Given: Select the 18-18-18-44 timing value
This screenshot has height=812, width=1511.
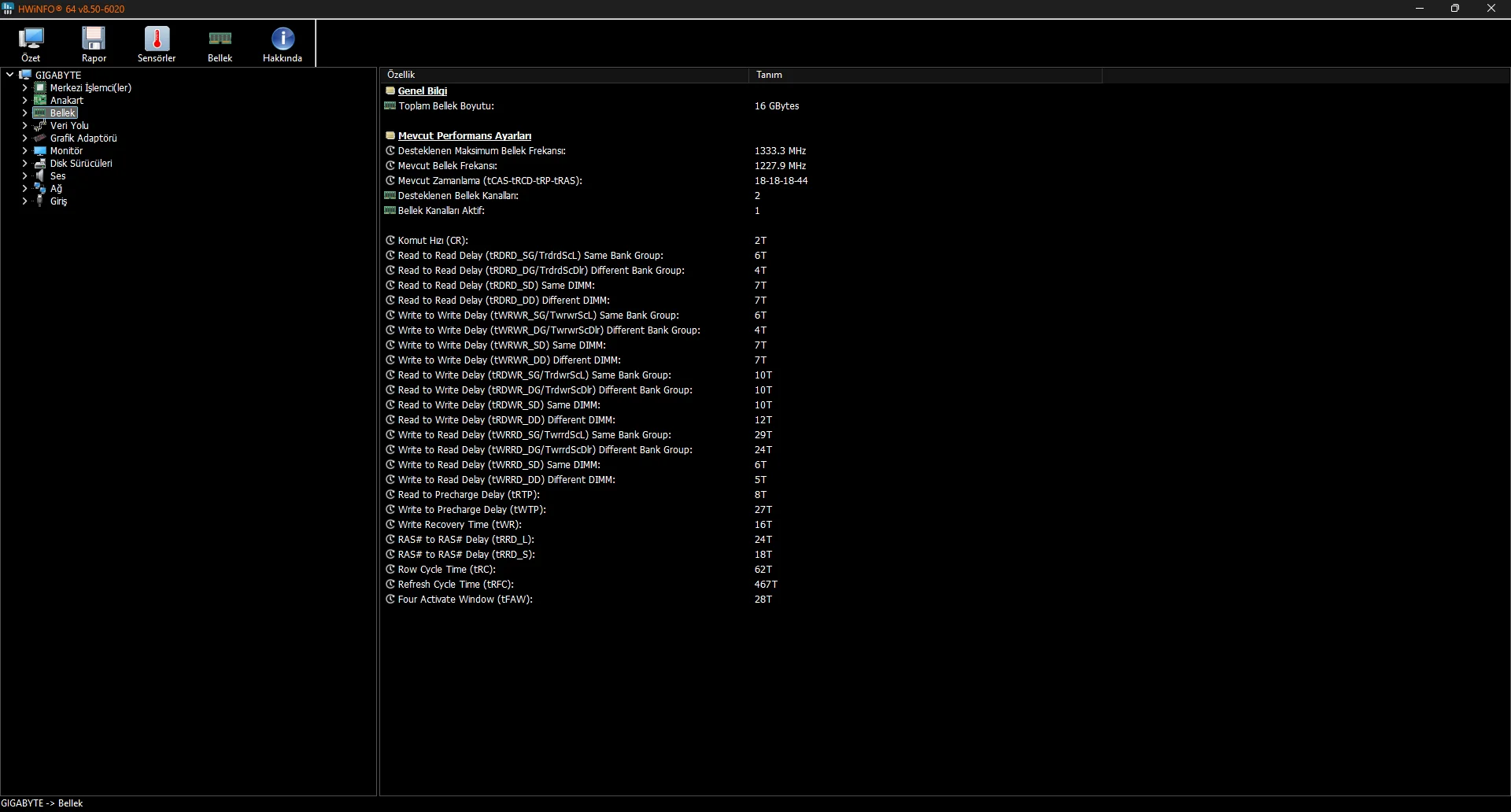Looking at the screenshot, I should [x=781, y=180].
